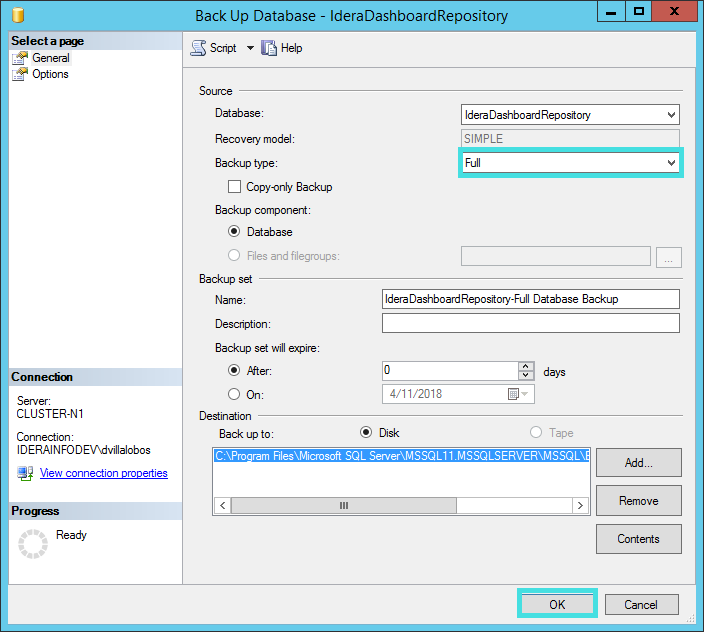Select the After expiration radio button

pos(234,370)
